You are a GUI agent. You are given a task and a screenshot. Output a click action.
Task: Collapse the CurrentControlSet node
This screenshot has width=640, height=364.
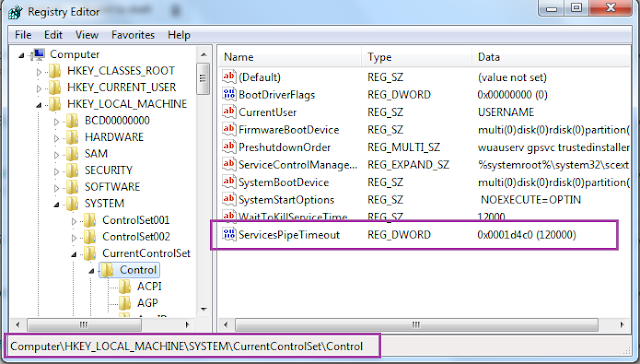[74, 254]
